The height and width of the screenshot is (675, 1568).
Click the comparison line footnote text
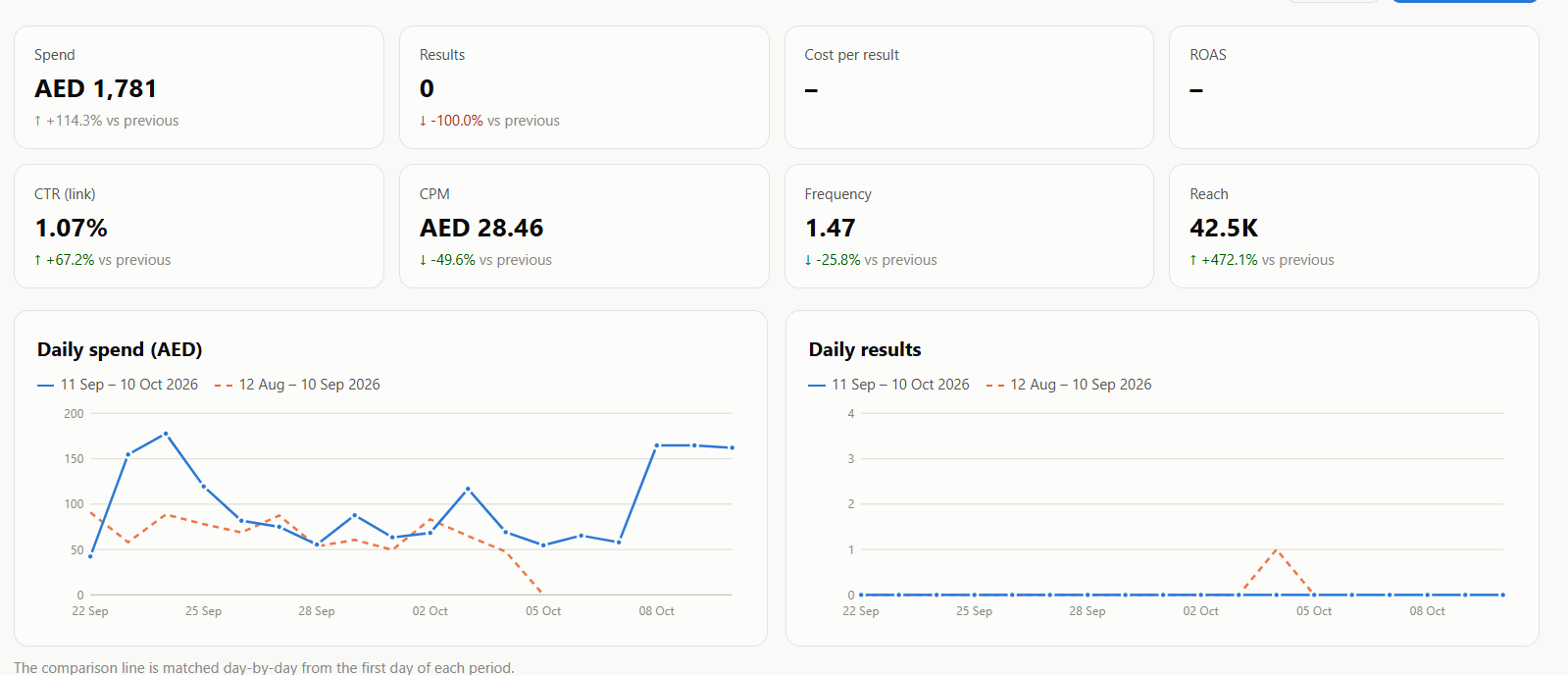click(x=264, y=667)
